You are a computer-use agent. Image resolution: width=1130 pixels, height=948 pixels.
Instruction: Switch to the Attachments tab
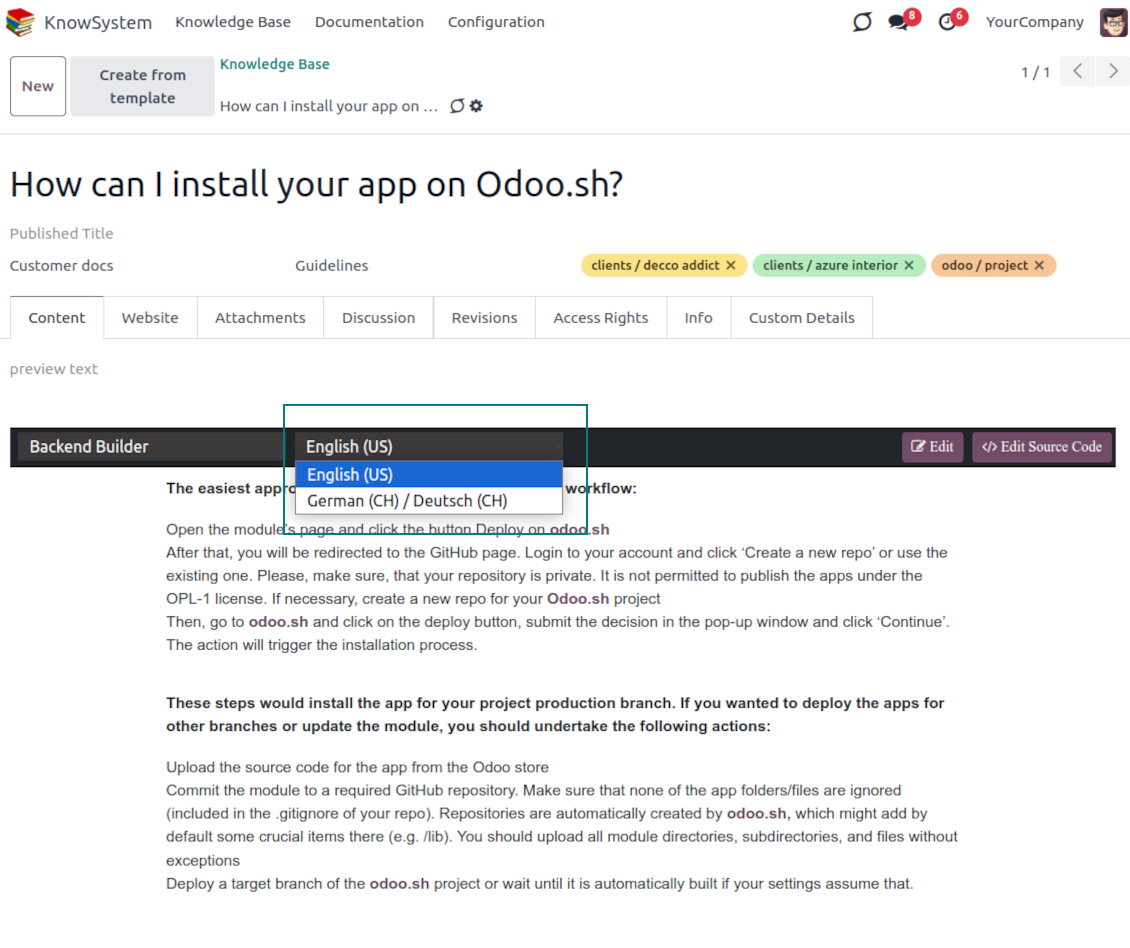point(260,318)
